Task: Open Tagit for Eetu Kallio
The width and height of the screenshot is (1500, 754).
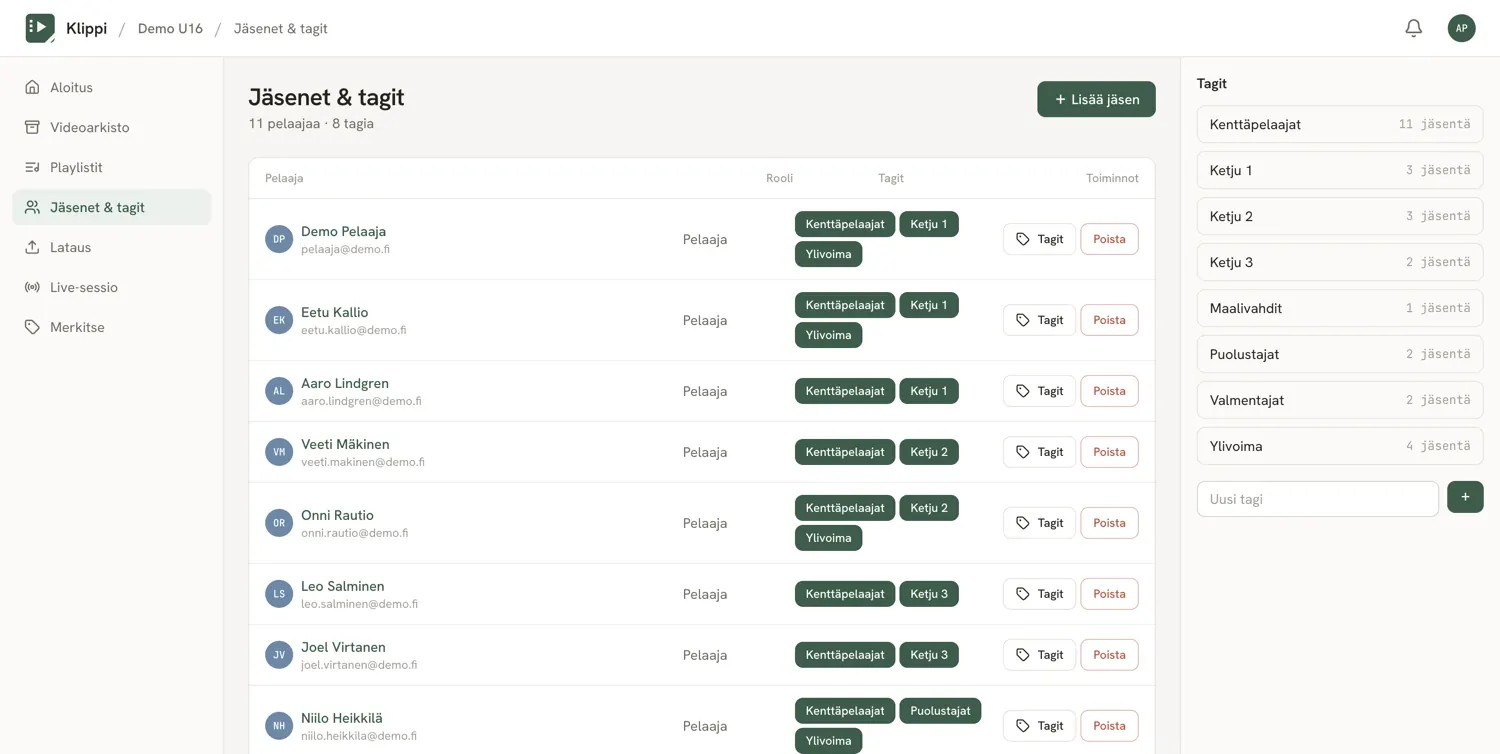Action: coord(1039,320)
